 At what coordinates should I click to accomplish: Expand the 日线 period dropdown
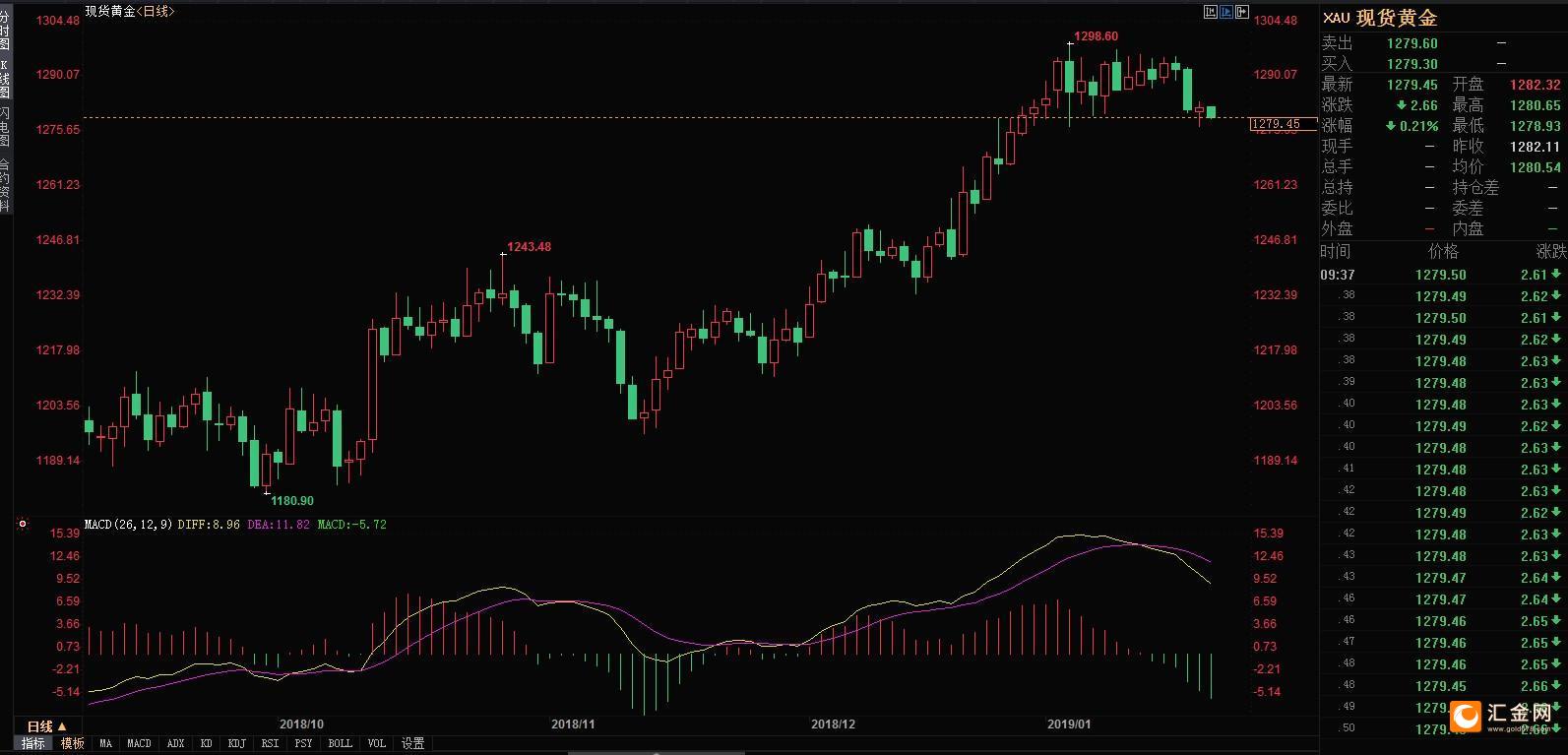coord(46,726)
